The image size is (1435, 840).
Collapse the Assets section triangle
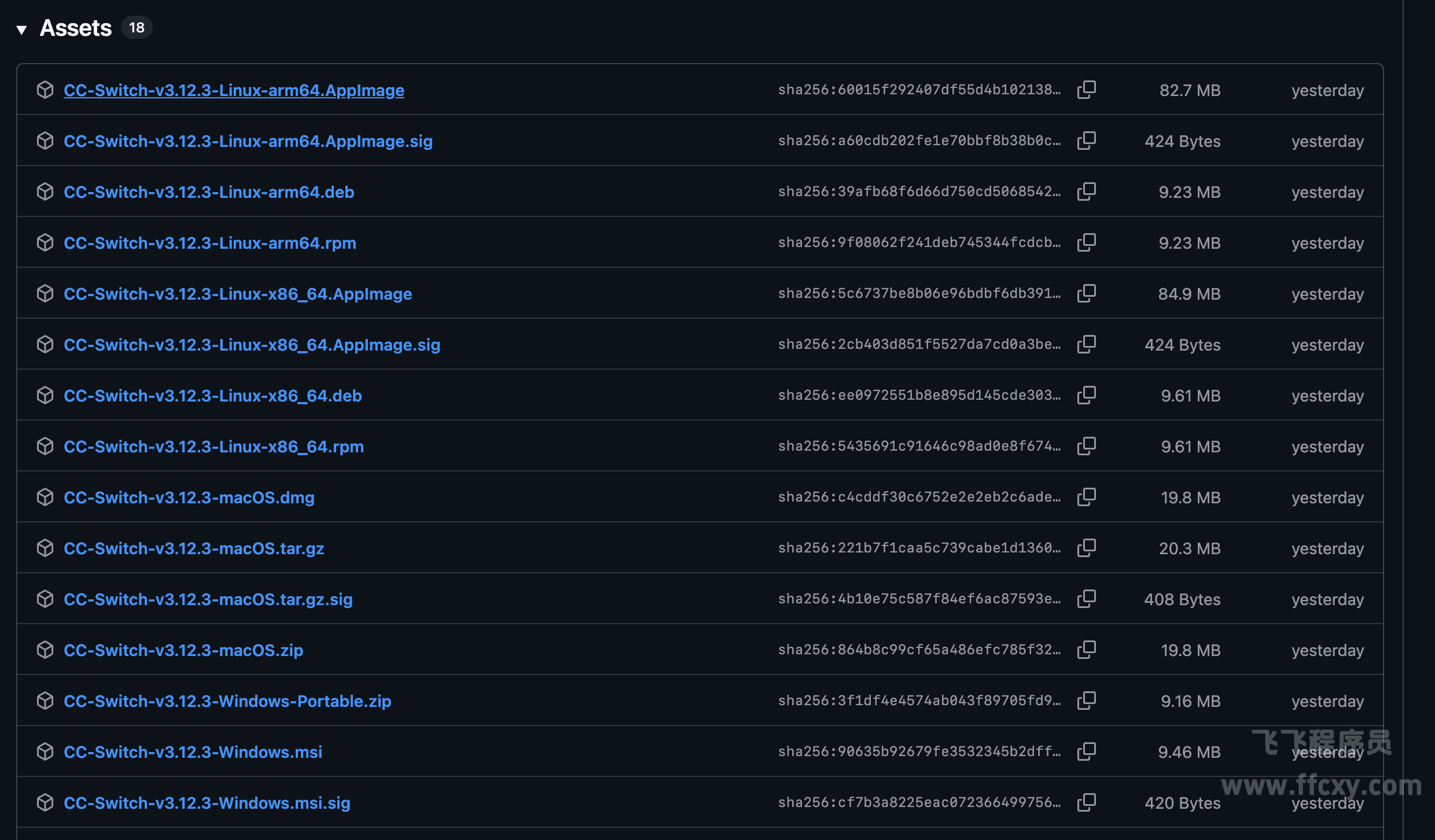[x=22, y=30]
